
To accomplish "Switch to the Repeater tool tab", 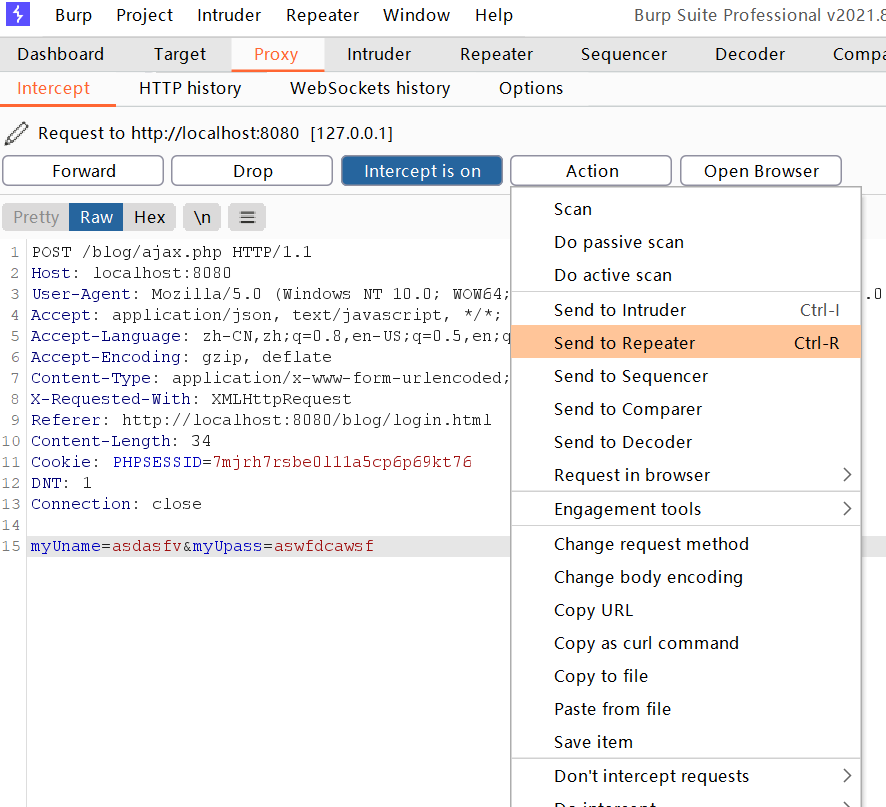I will tap(496, 54).
